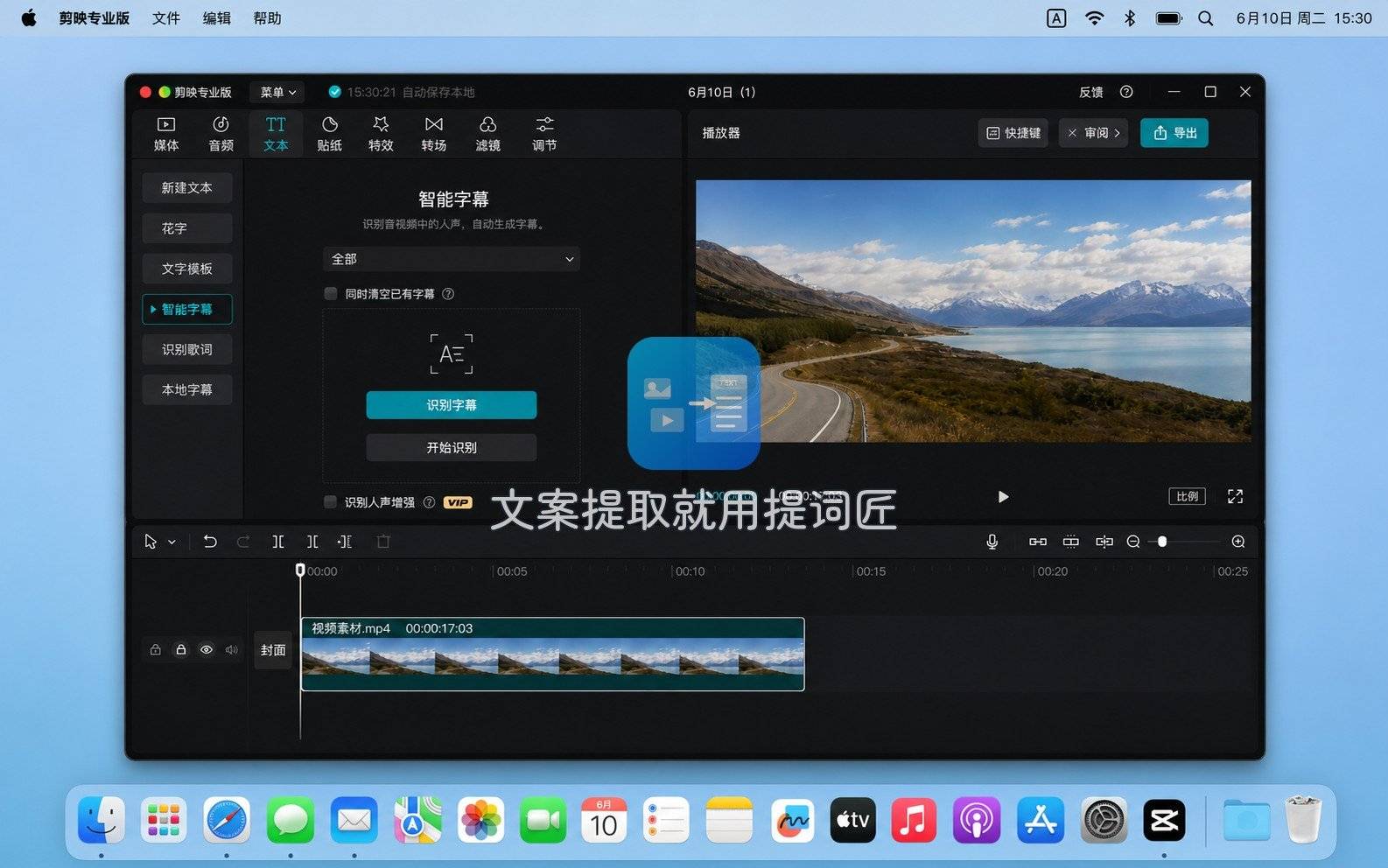Click the delete trash icon in timeline toolbar
Screen dimensions: 1388x868
tap(383, 542)
